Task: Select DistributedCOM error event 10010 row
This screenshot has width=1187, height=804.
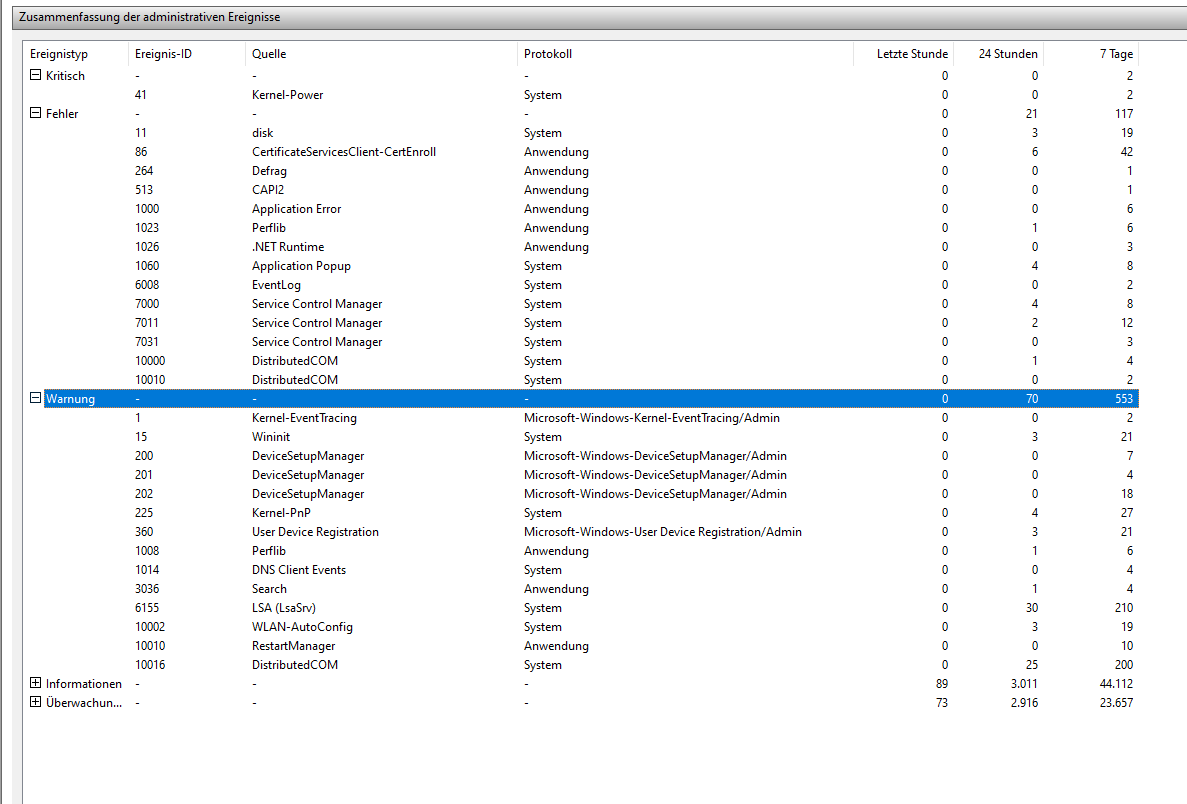Action: pos(581,379)
